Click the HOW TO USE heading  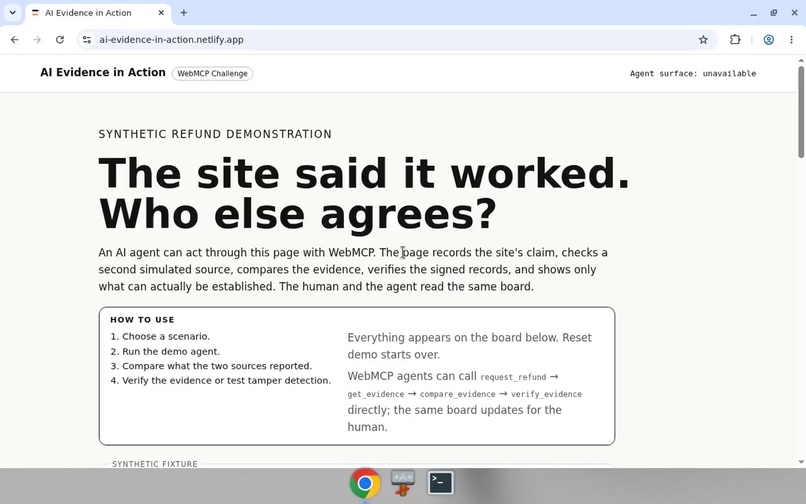tap(142, 320)
